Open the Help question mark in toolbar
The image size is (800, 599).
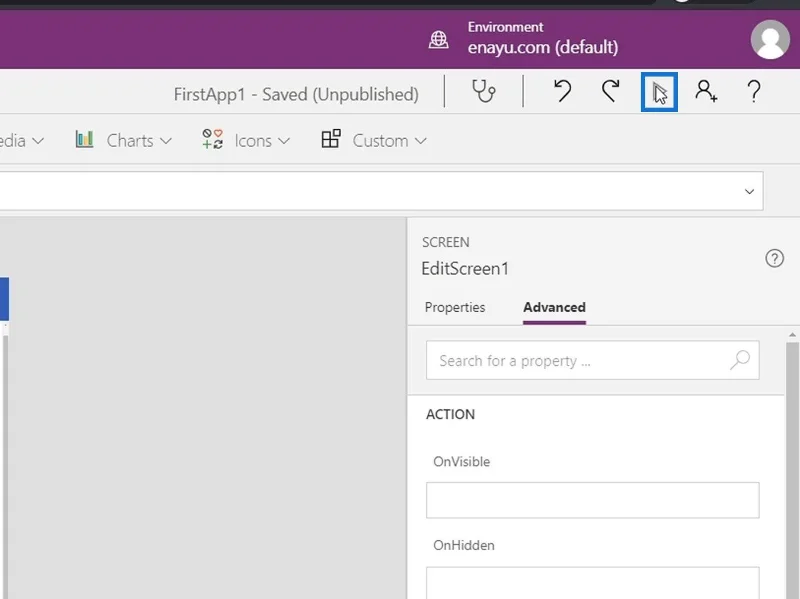[x=754, y=92]
